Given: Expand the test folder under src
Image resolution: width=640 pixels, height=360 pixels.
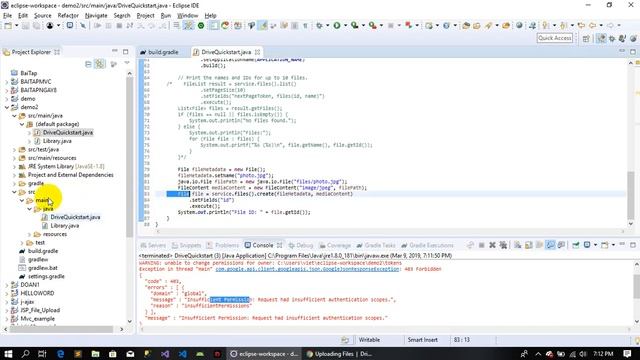Looking at the screenshot, I should tap(22, 242).
